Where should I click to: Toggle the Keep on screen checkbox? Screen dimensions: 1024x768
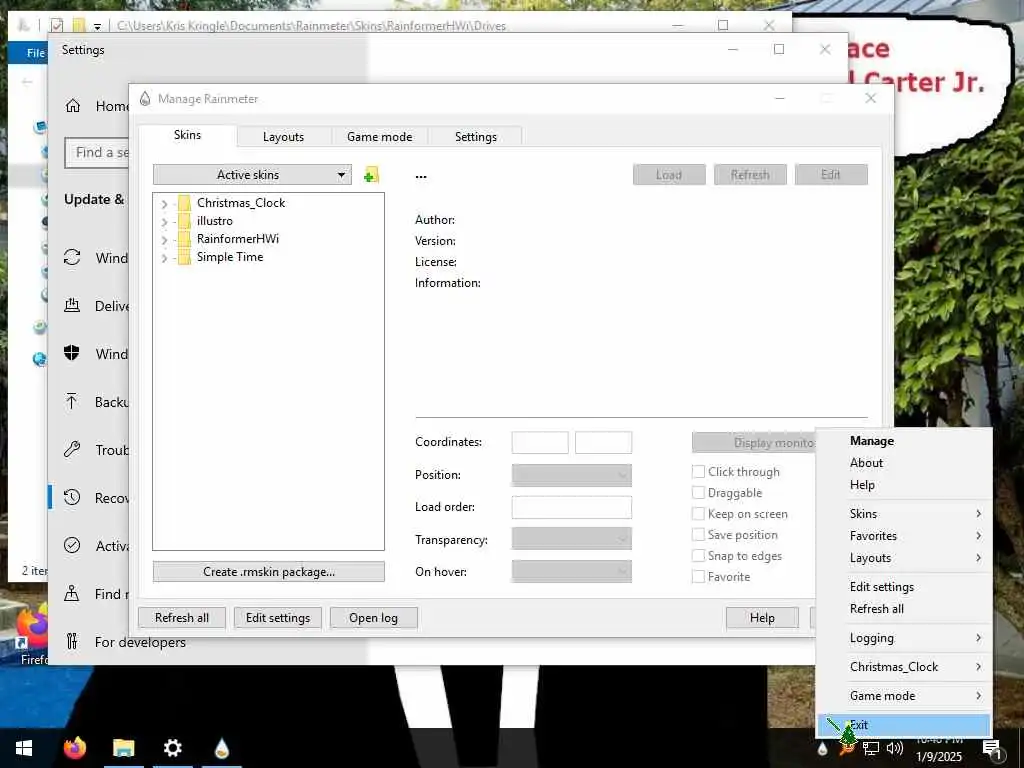[x=698, y=513]
